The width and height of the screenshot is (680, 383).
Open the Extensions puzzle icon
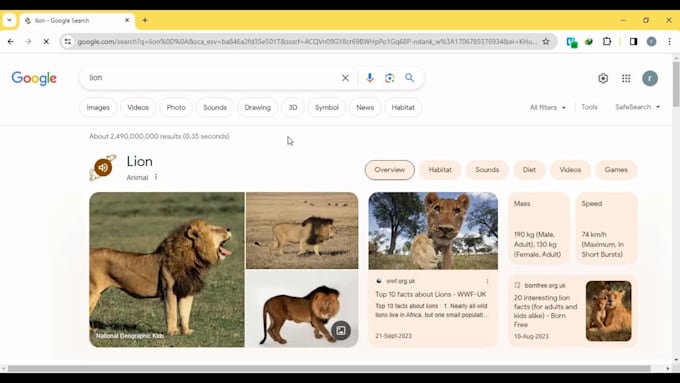(x=607, y=42)
